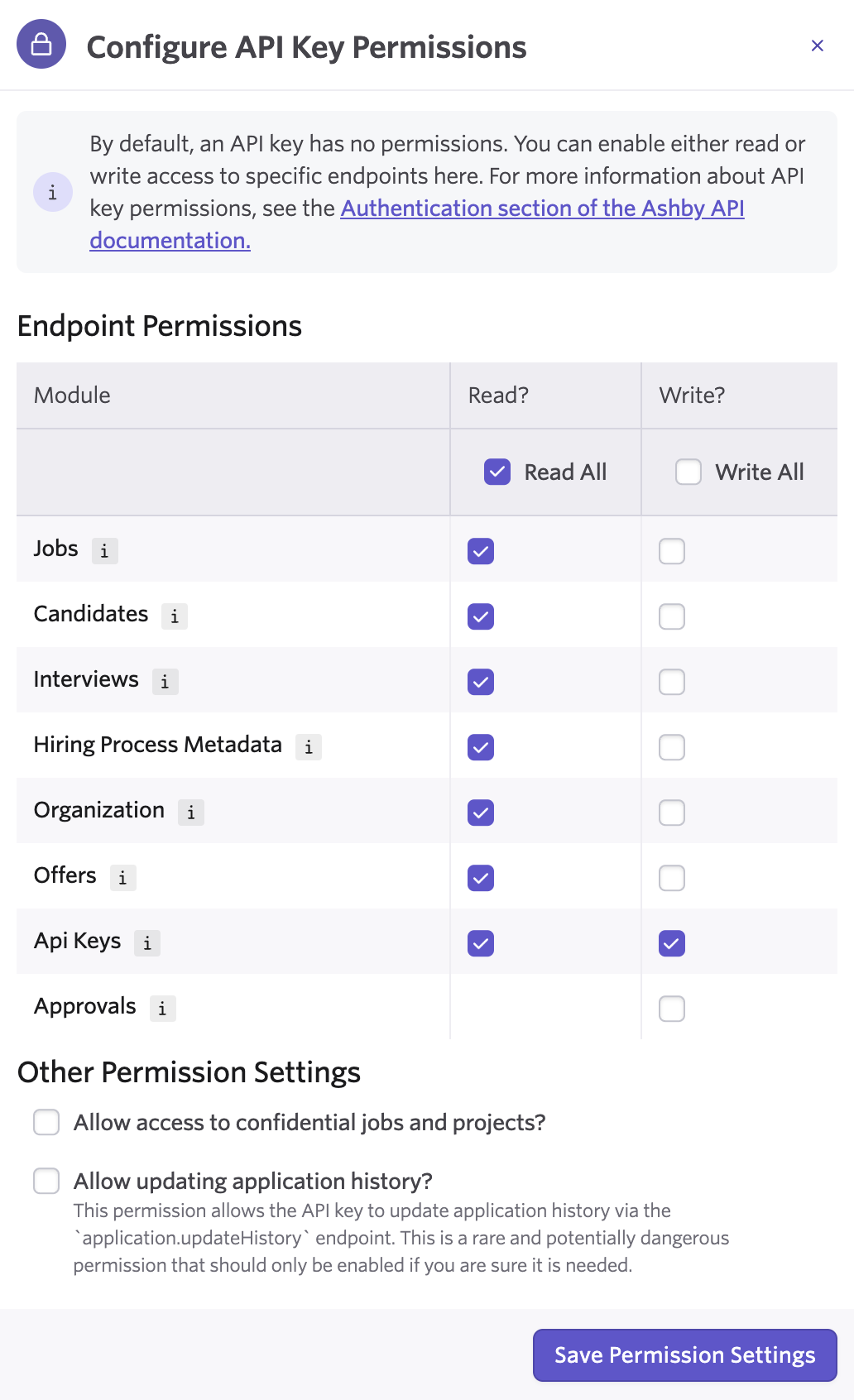This screenshot has height=1400, width=854.
Task: Open the Interviews info tooltip icon
Action: 165,682
